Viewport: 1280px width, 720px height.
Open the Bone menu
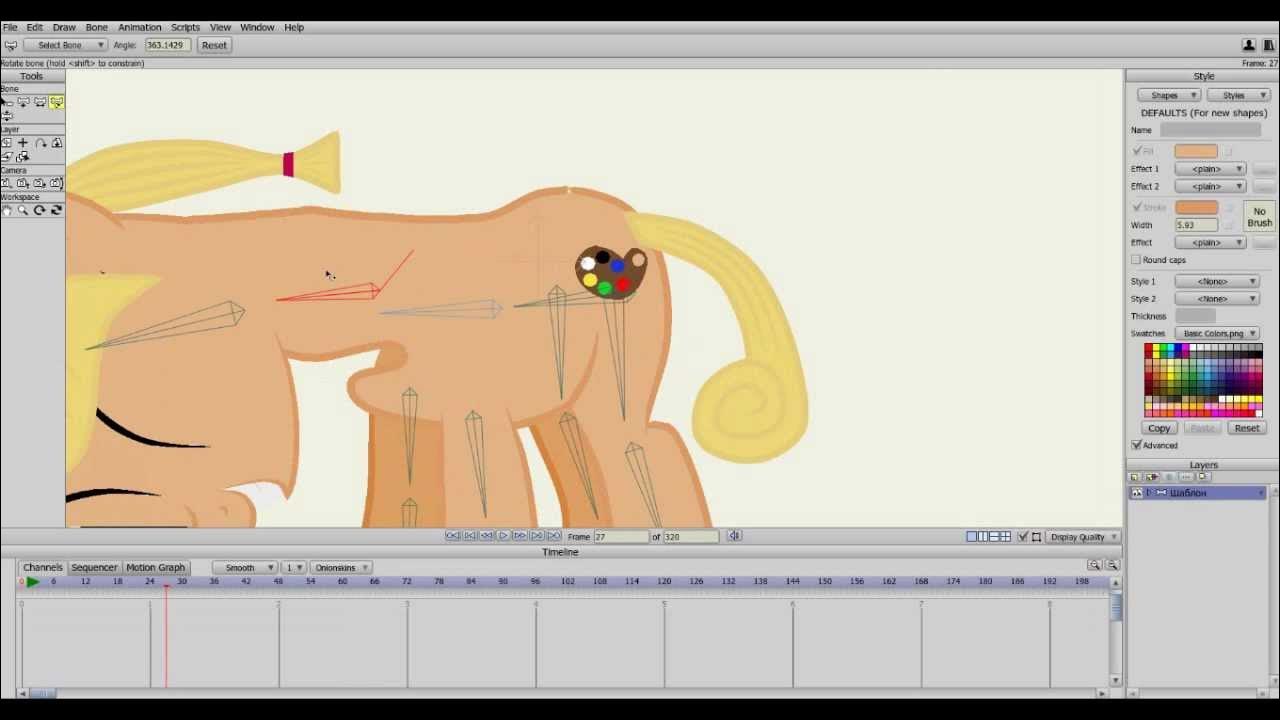pyautogui.click(x=97, y=27)
